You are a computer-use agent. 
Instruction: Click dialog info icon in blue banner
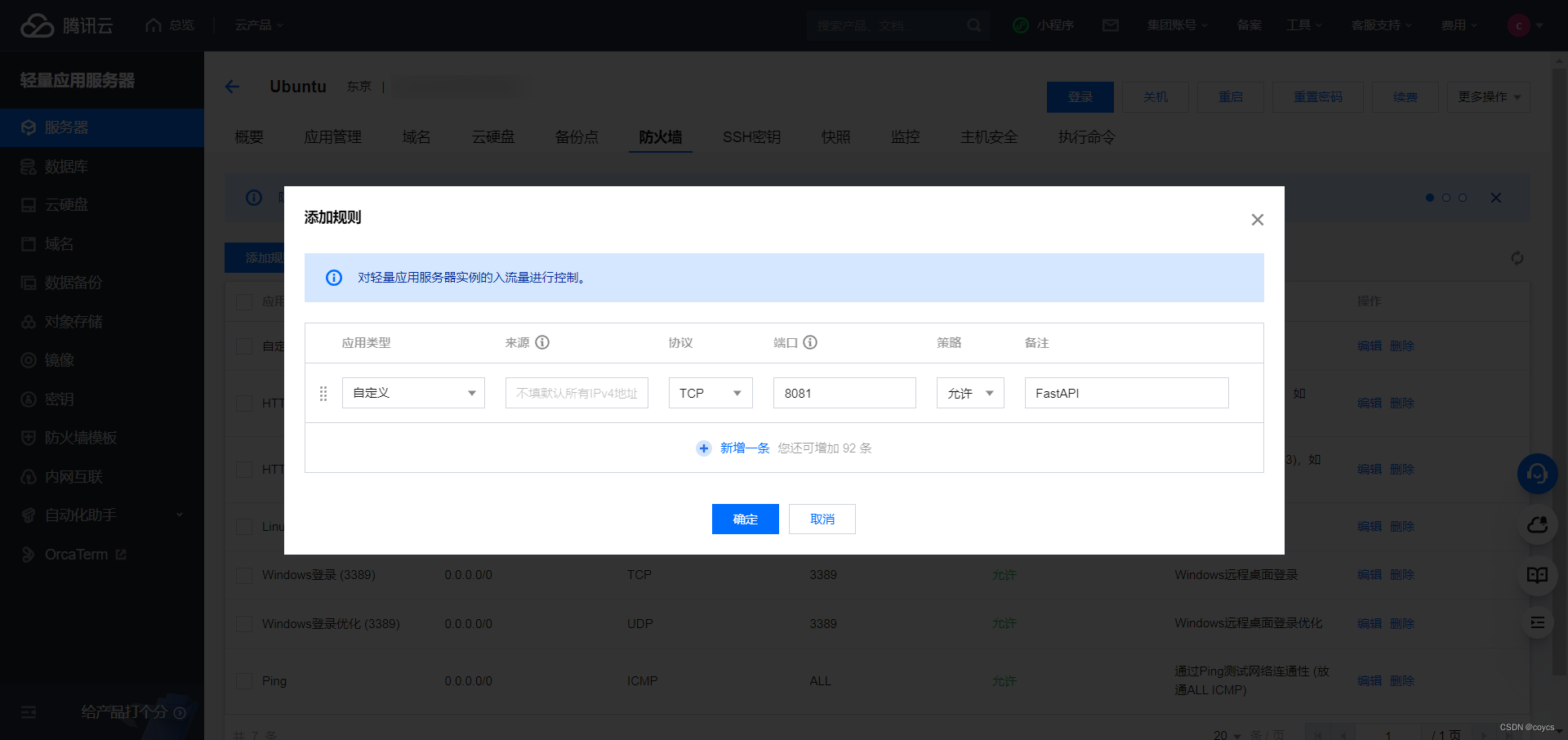(x=334, y=278)
